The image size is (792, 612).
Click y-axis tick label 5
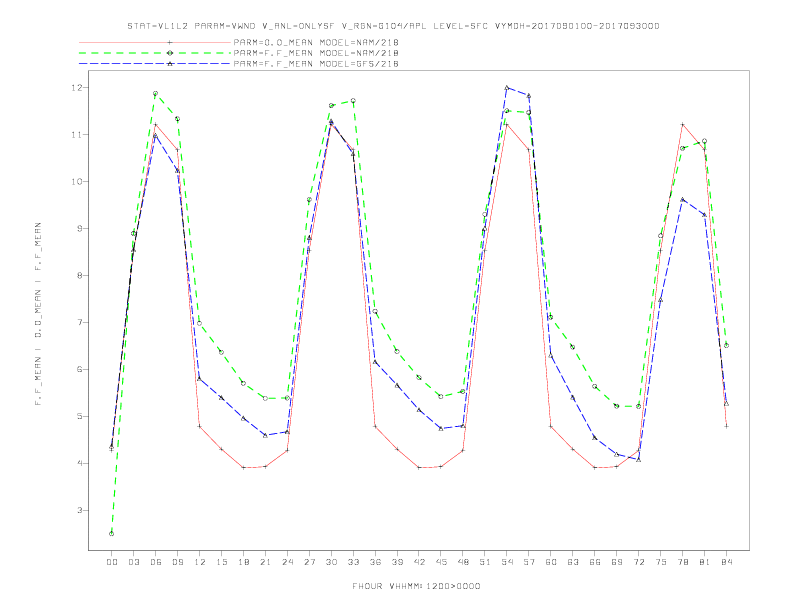tap(79, 416)
